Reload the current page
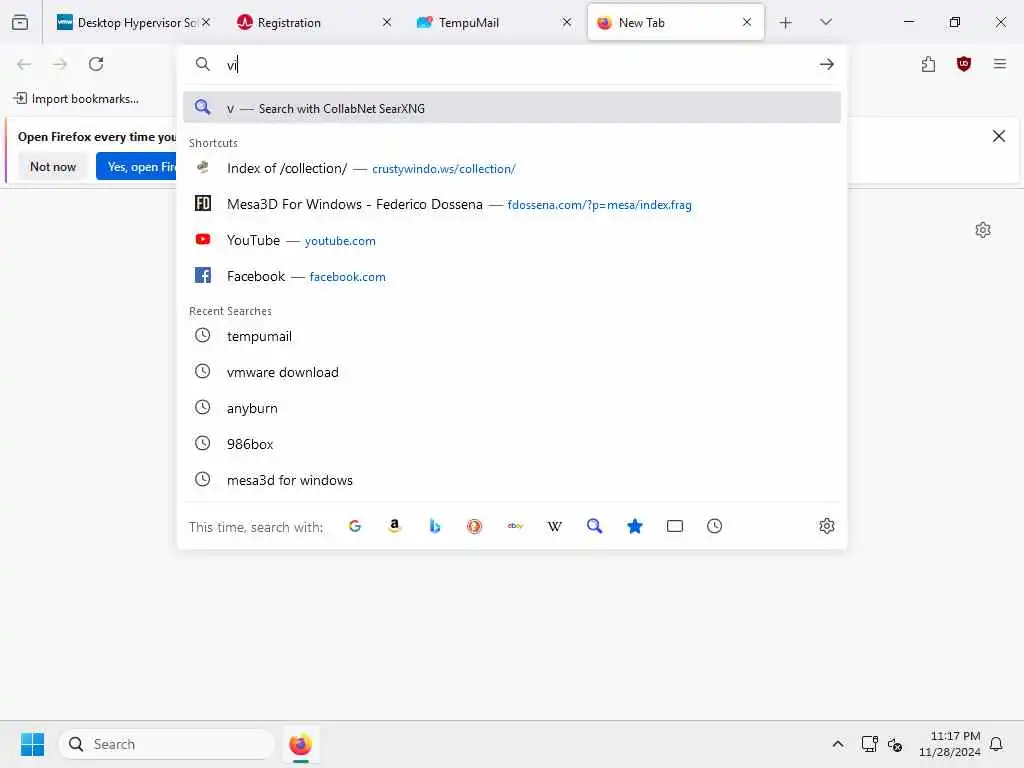The height and width of the screenshot is (768, 1024). 96,64
